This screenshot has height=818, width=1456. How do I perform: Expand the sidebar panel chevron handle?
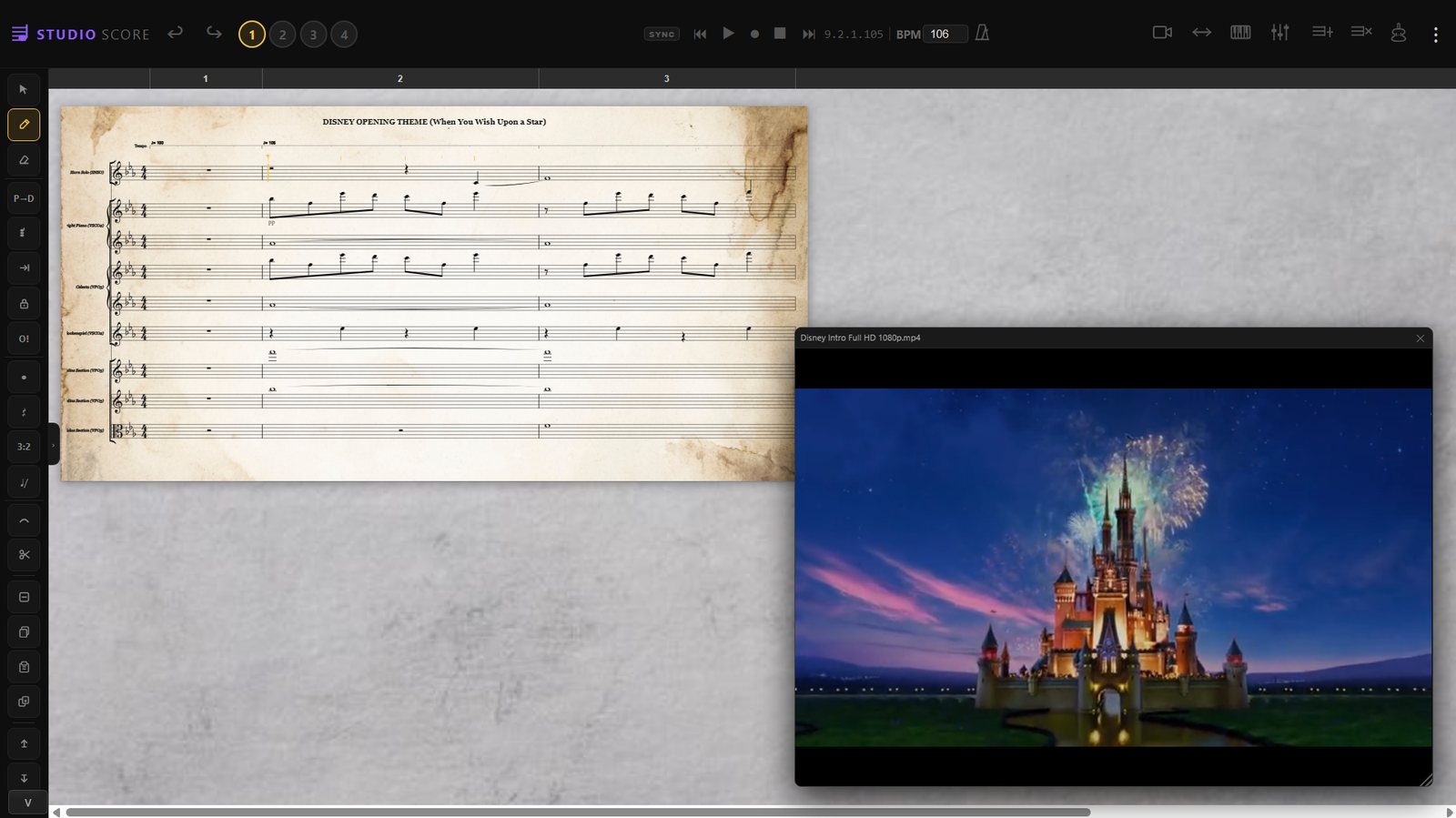point(53,445)
